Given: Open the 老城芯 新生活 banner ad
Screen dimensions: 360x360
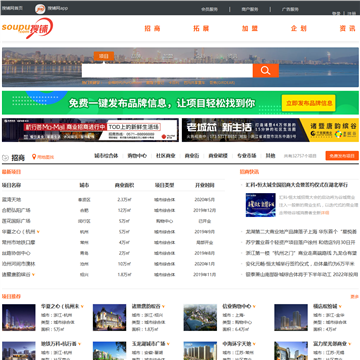Looking at the screenshot, I should coord(270,130).
